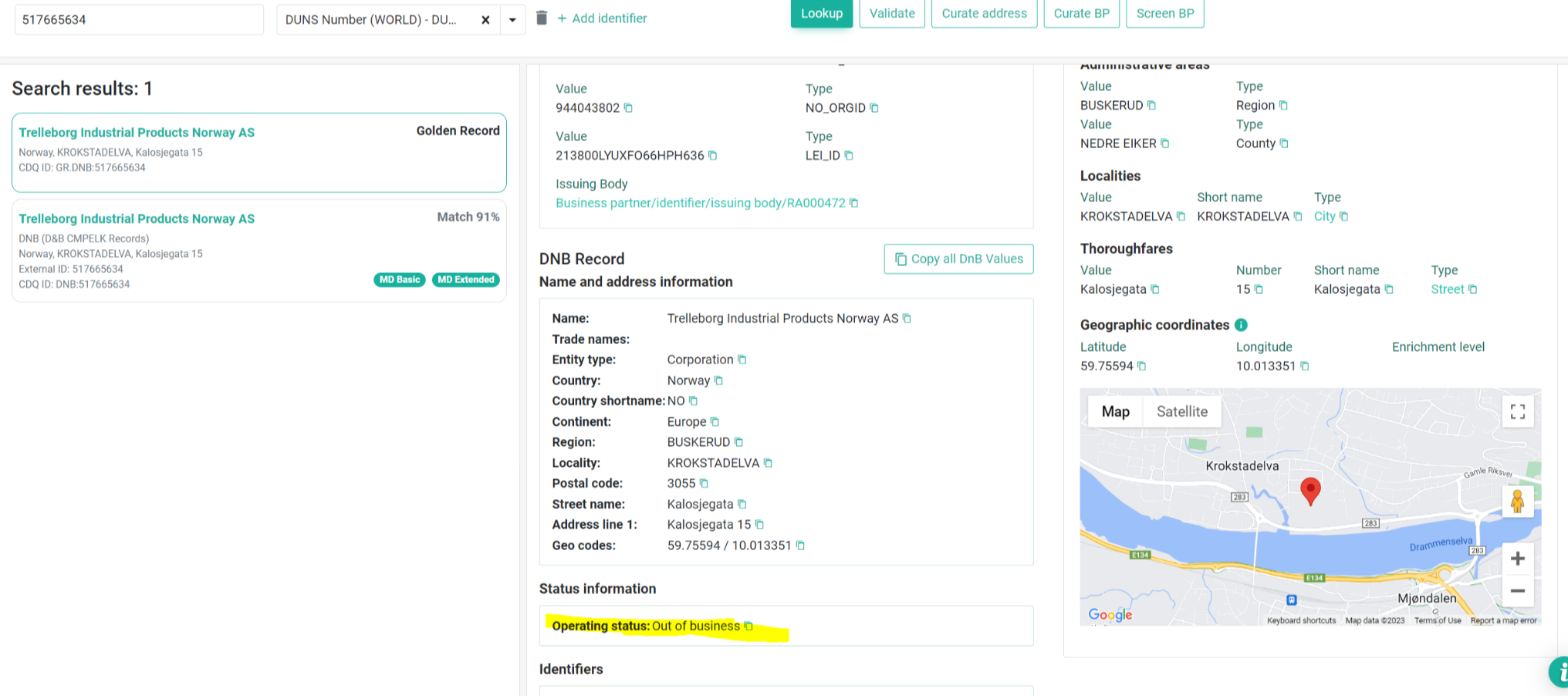This screenshot has height=696, width=1568.
Task: Copy the LEI value 213800LYUXFO66HPH636
Action: click(x=713, y=156)
